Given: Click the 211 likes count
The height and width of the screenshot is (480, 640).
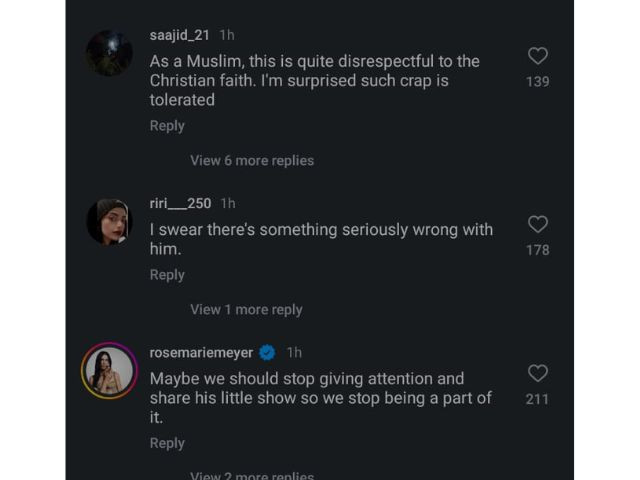Looking at the screenshot, I should tap(537, 399).
